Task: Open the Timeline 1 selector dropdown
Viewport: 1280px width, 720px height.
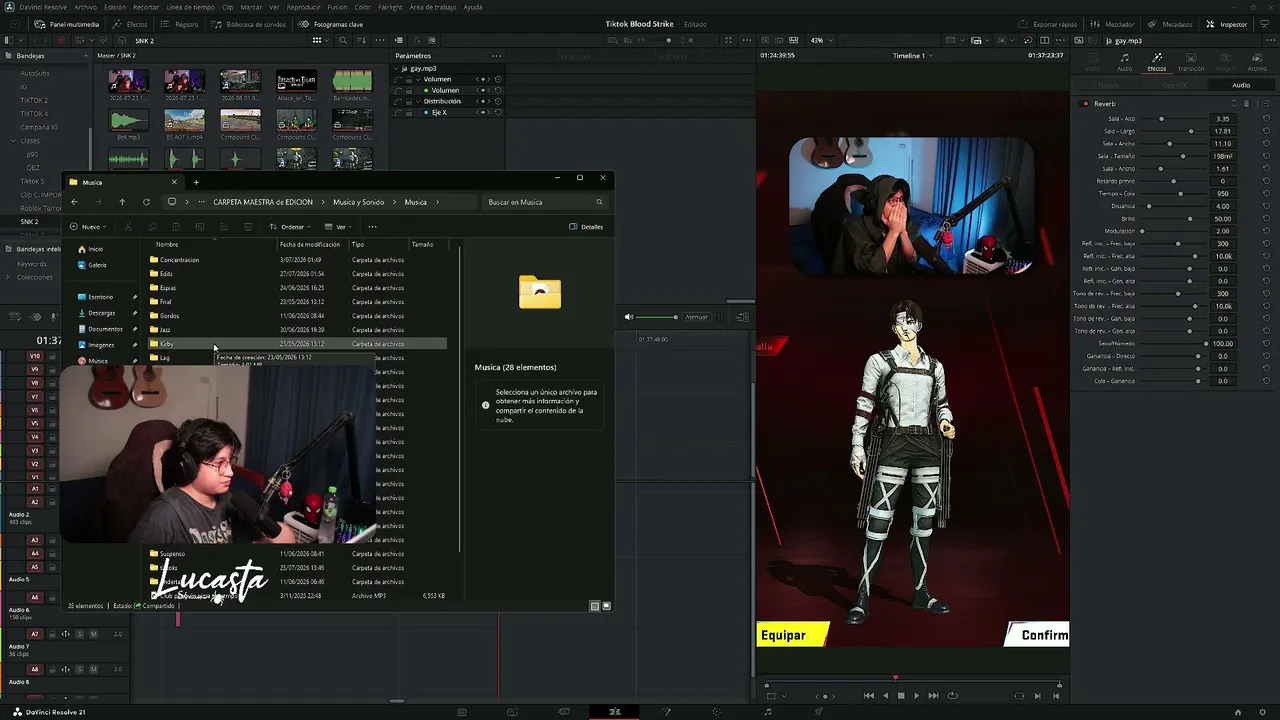Action: (x=912, y=56)
